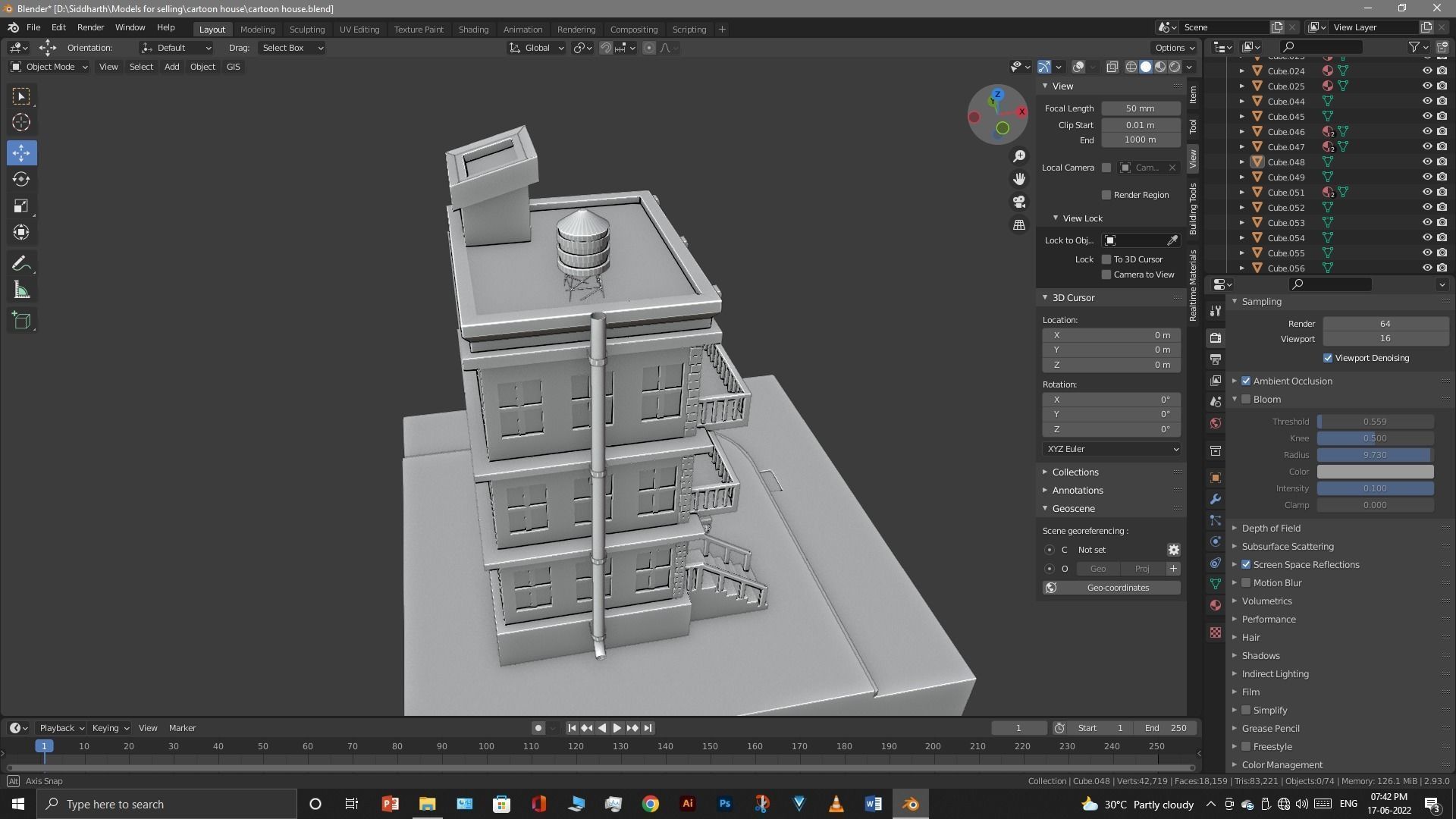This screenshot has height=819, width=1456.
Task: Open the Drag Select Box dropdown
Action: (x=292, y=48)
